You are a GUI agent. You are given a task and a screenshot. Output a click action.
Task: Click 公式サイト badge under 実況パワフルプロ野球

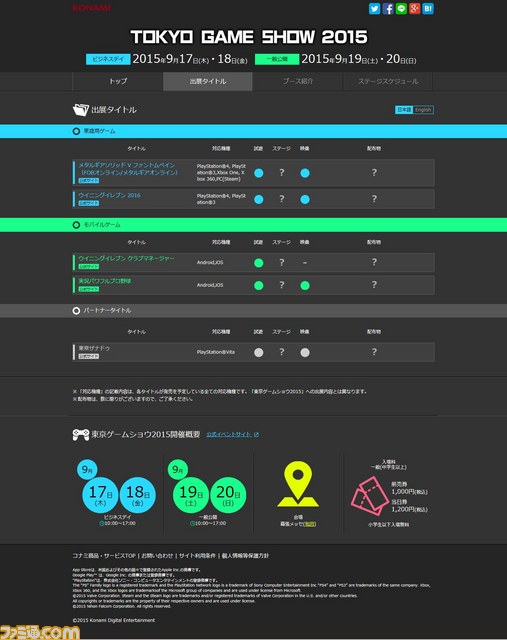pyautogui.click(x=89, y=289)
